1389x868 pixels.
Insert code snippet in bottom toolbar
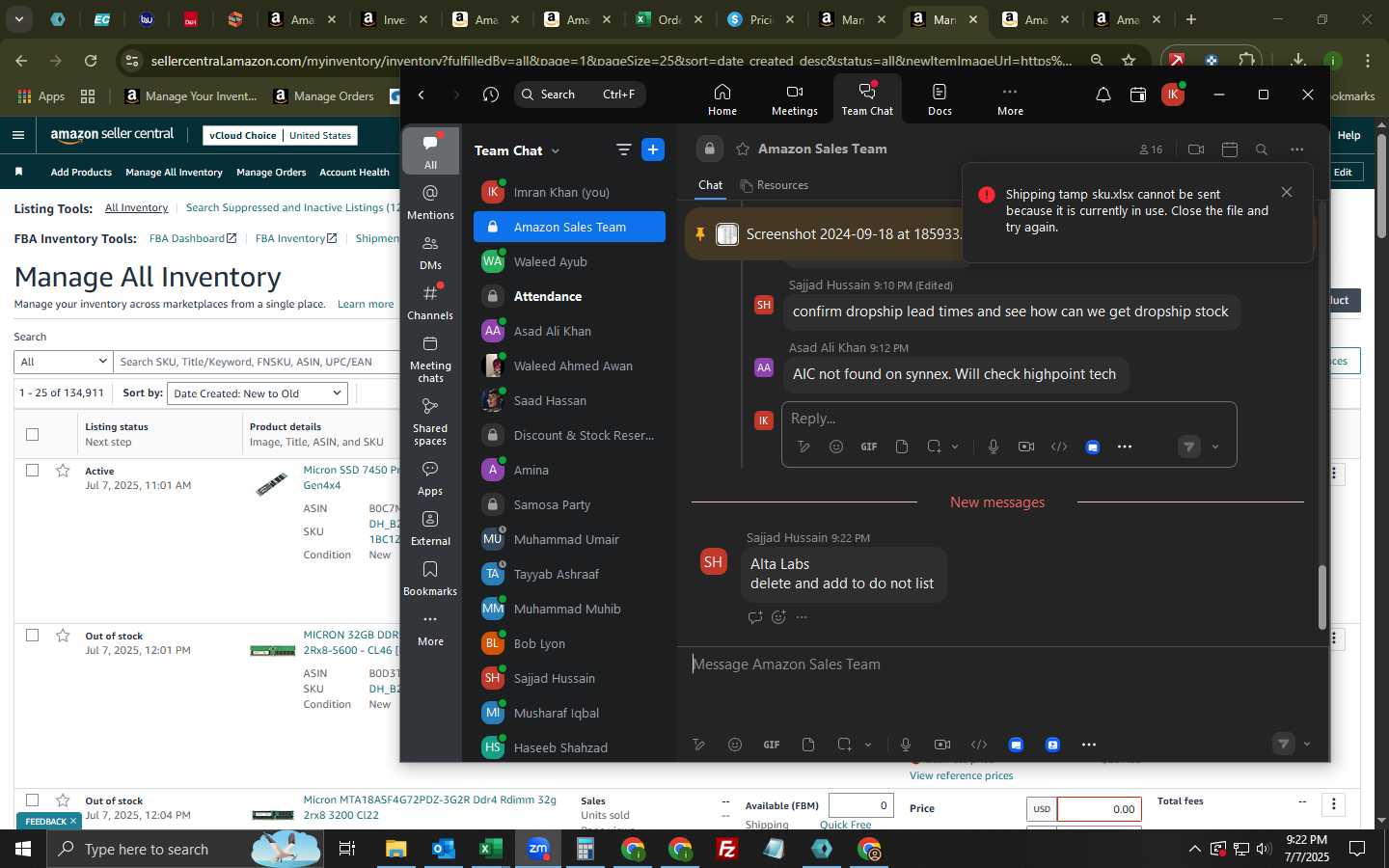pyautogui.click(x=979, y=745)
